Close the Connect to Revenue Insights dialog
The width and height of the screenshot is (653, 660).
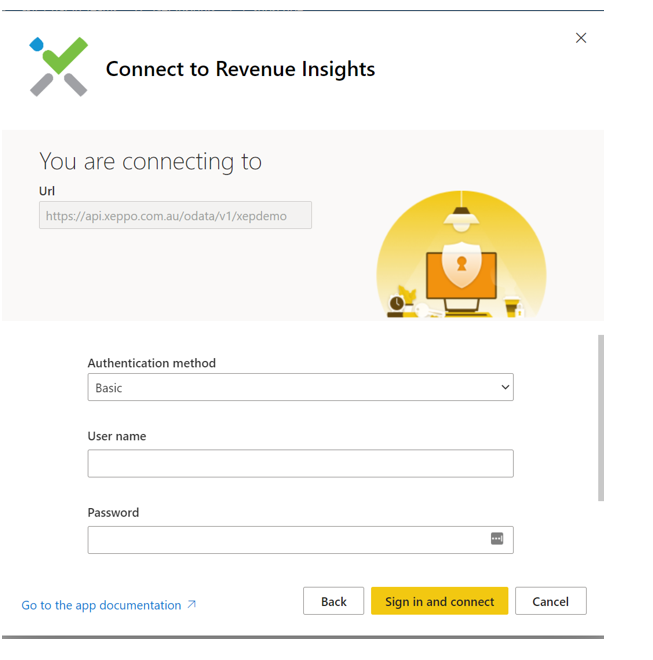581,38
